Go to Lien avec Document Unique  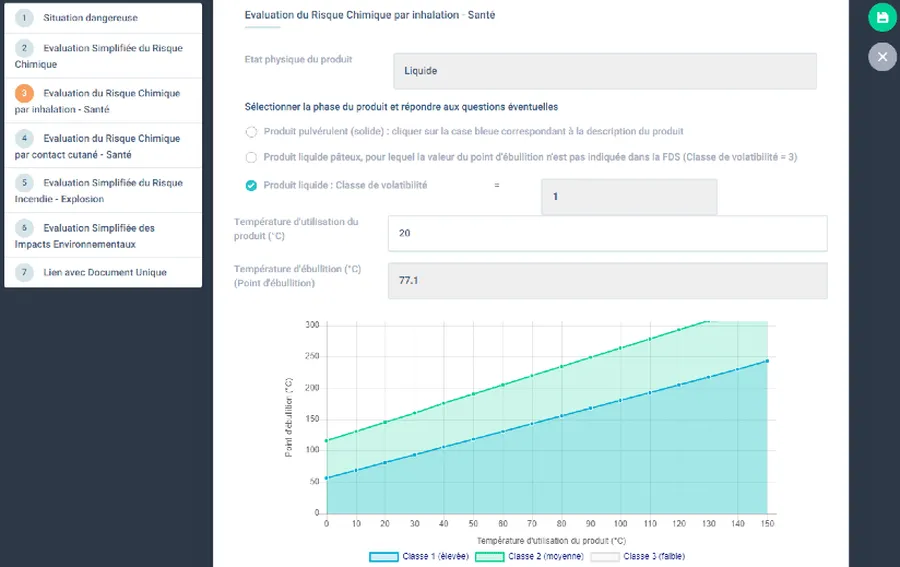105,272
